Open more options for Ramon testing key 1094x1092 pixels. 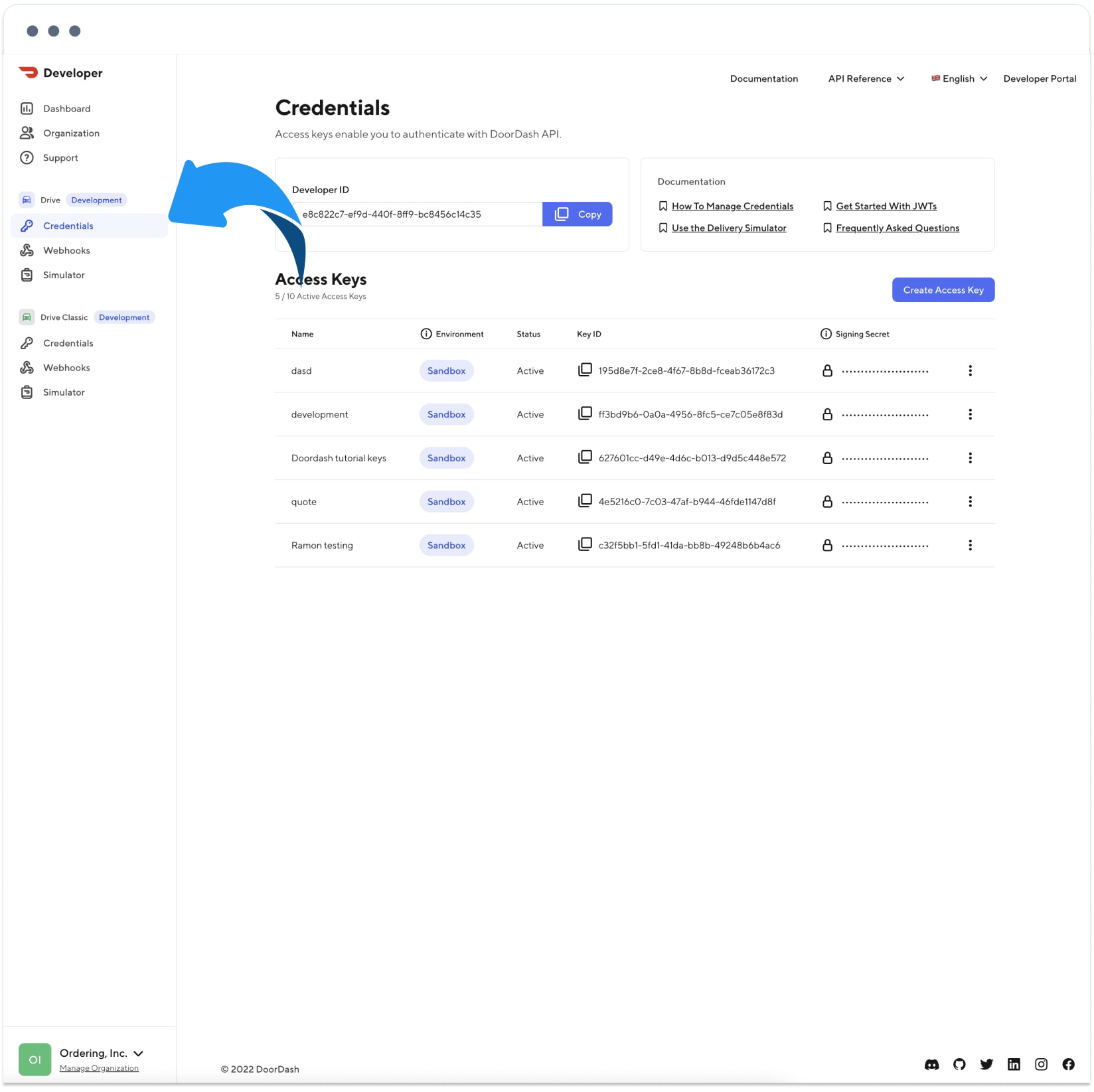(x=970, y=545)
